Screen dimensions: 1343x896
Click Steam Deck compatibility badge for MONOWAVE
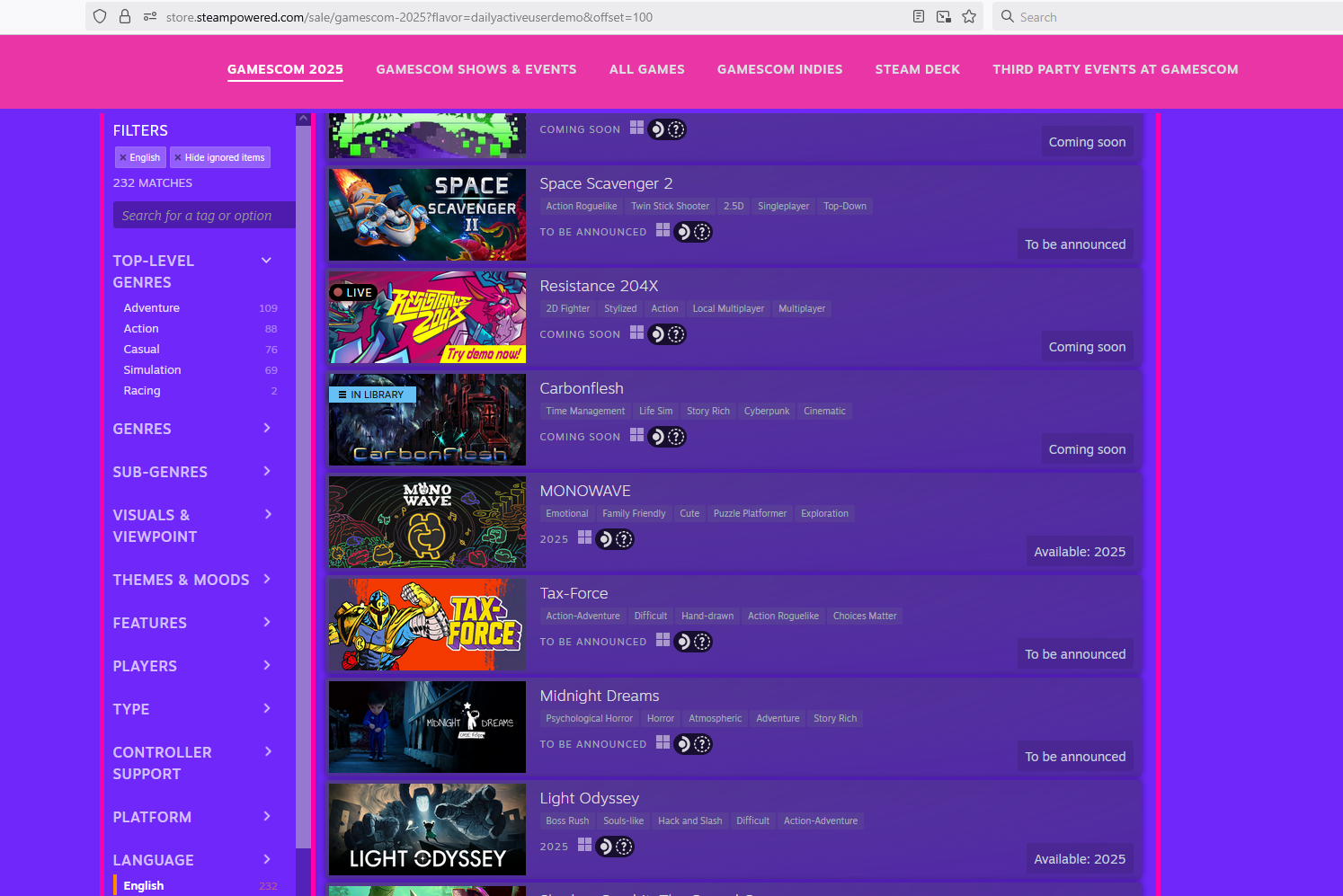click(615, 539)
